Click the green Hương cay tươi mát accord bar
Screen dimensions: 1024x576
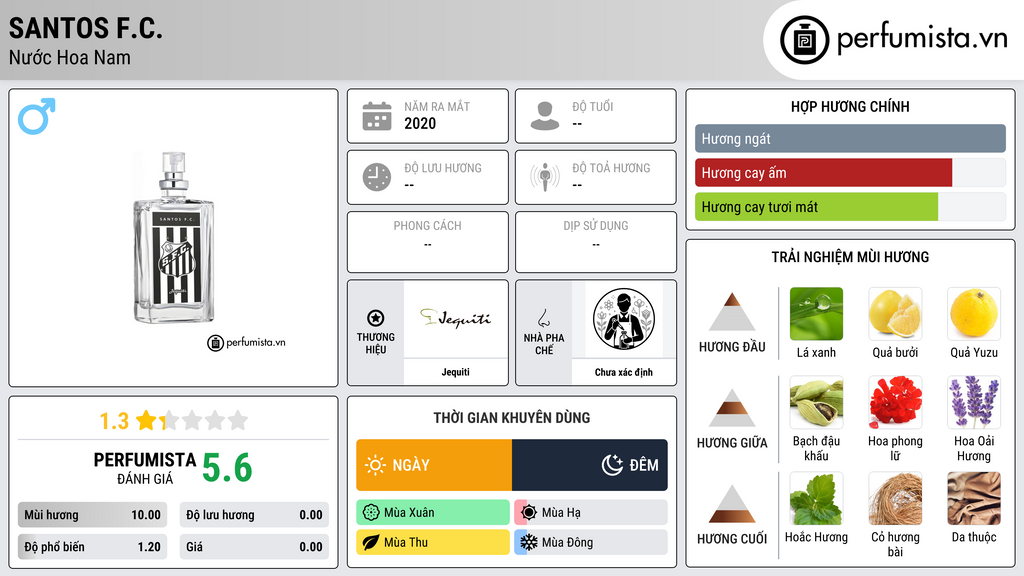(x=816, y=207)
